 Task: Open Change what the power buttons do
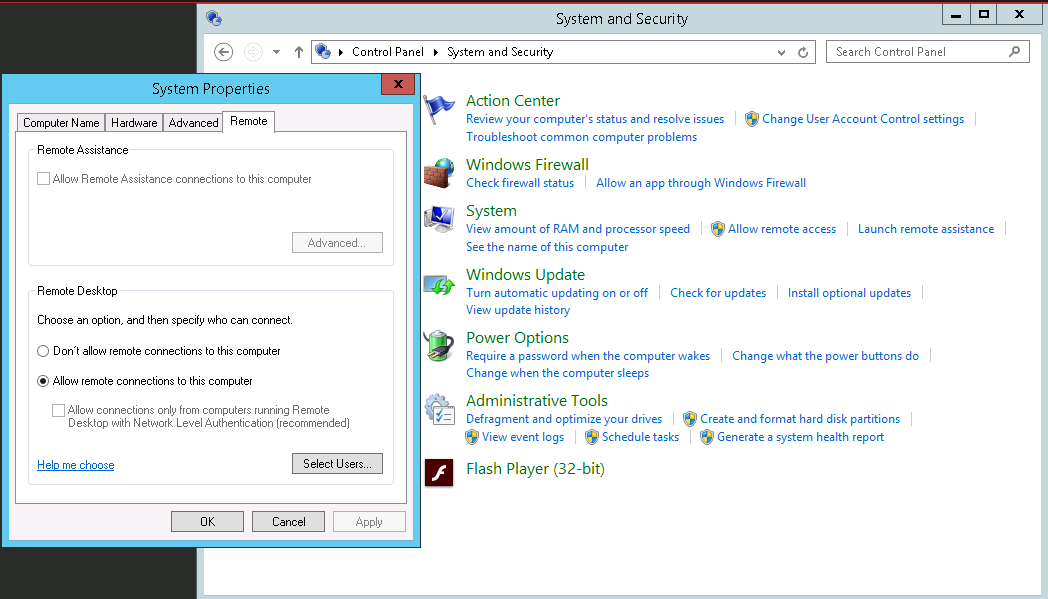click(x=825, y=356)
